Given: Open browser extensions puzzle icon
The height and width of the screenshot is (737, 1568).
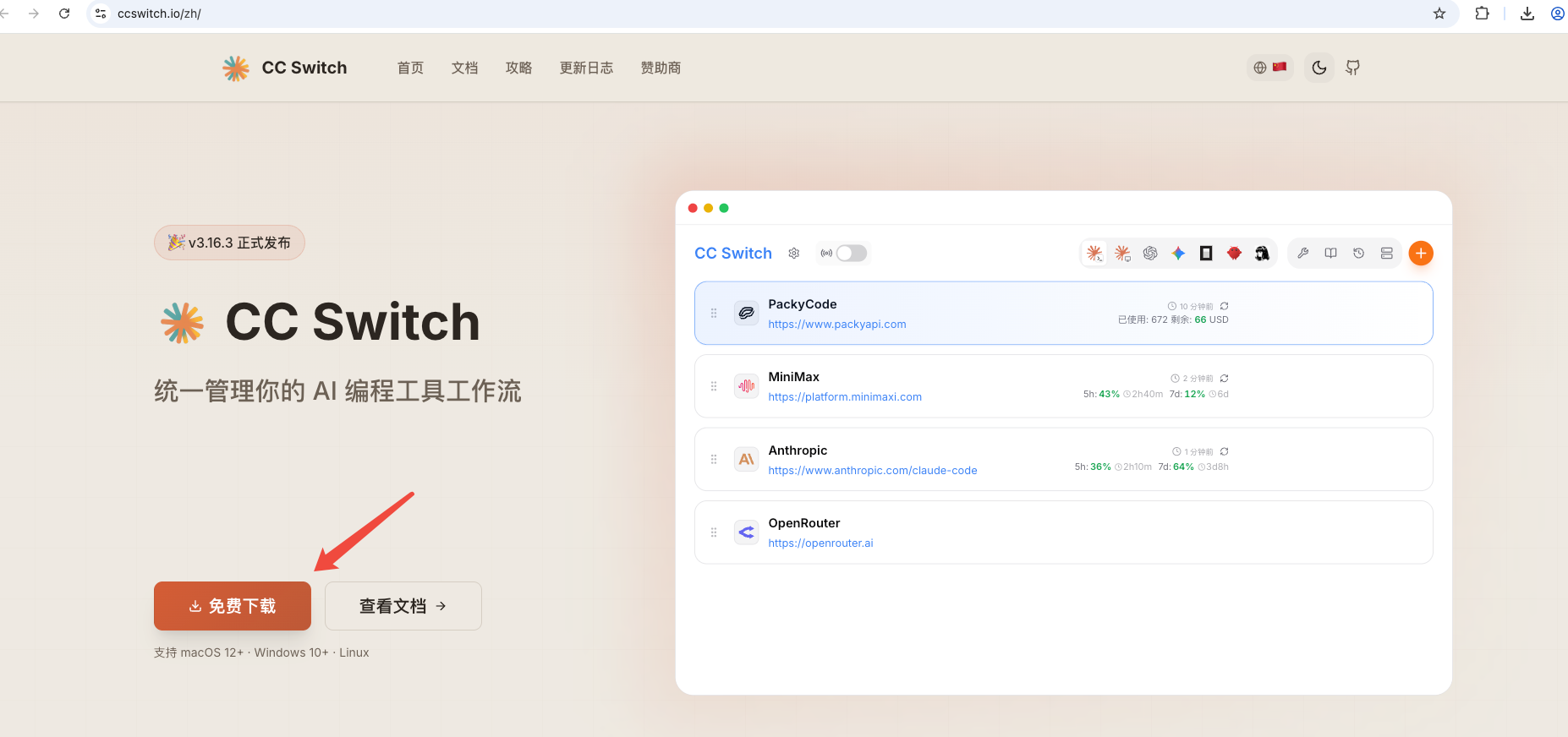Looking at the screenshot, I should coord(1482,14).
